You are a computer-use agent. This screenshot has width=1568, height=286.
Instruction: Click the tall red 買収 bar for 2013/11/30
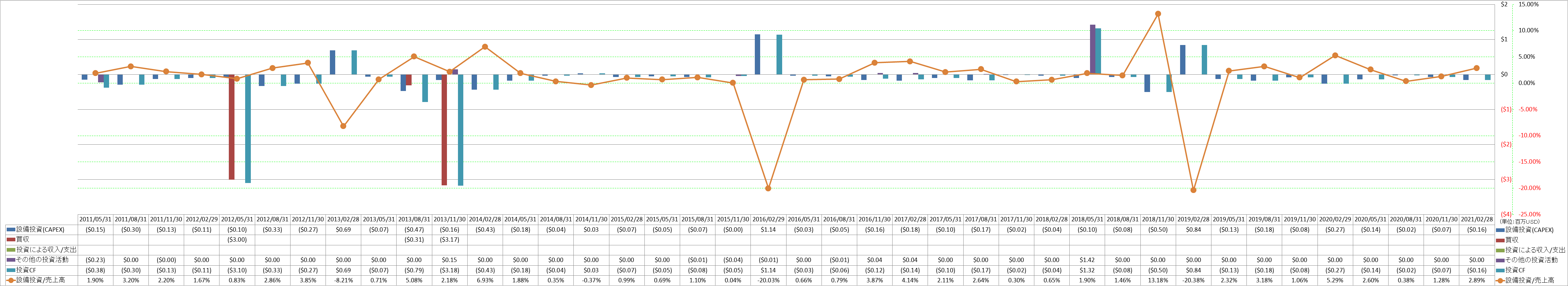pos(444,130)
